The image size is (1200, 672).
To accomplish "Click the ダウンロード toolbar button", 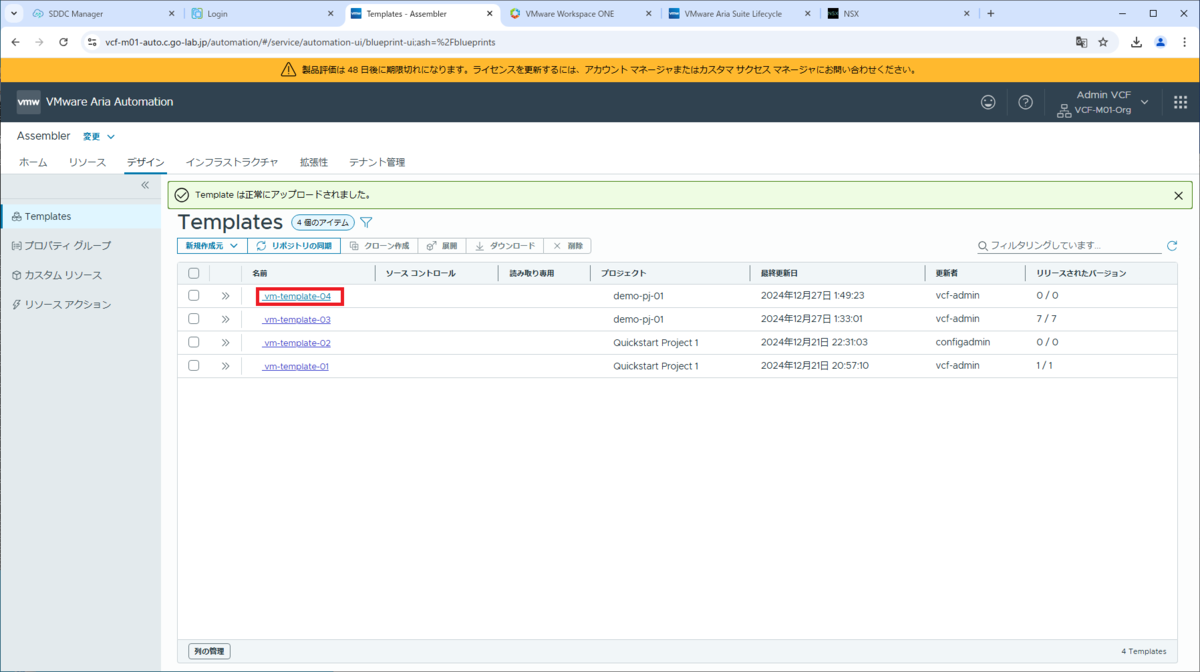I will (x=505, y=245).
